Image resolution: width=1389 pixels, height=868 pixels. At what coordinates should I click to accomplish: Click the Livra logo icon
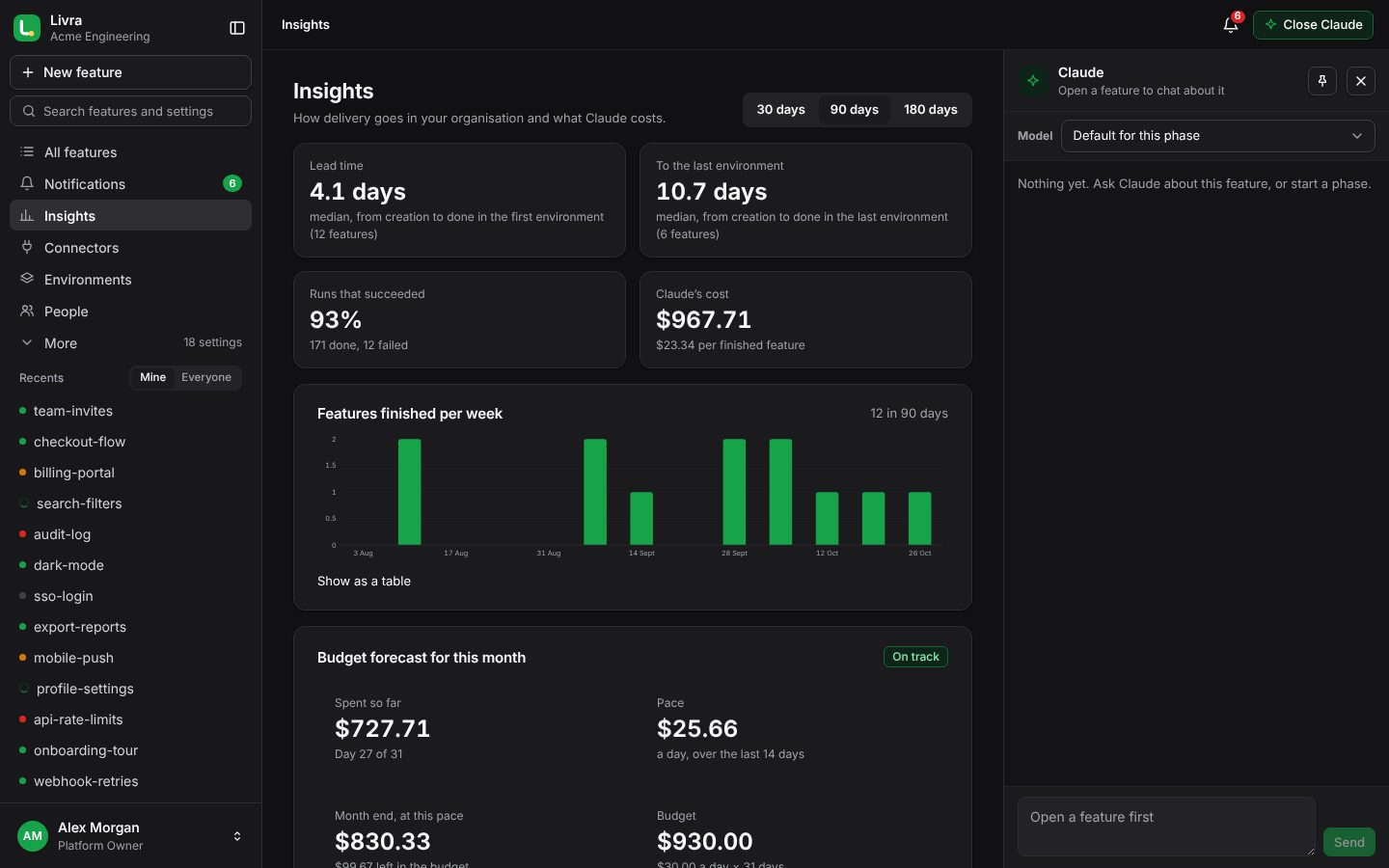point(27,28)
